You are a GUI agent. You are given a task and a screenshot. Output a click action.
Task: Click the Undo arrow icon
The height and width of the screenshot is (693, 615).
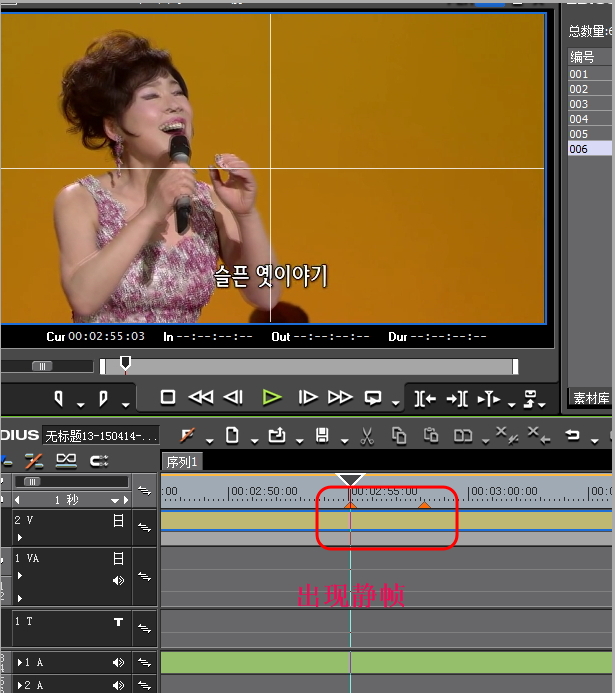click(572, 435)
